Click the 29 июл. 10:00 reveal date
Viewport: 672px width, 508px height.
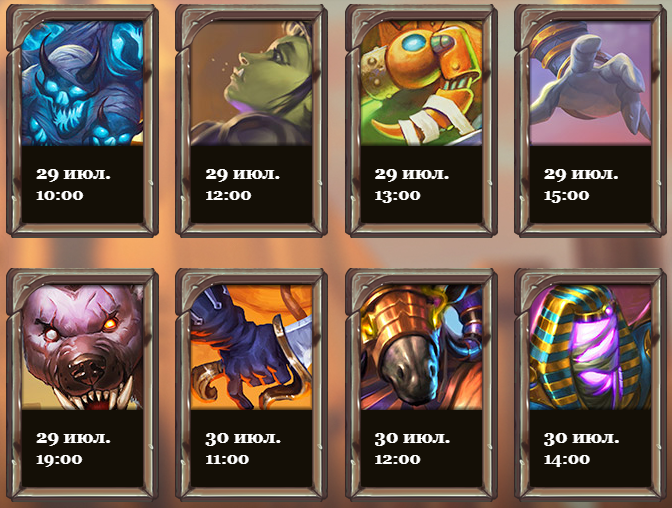(x=73, y=184)
